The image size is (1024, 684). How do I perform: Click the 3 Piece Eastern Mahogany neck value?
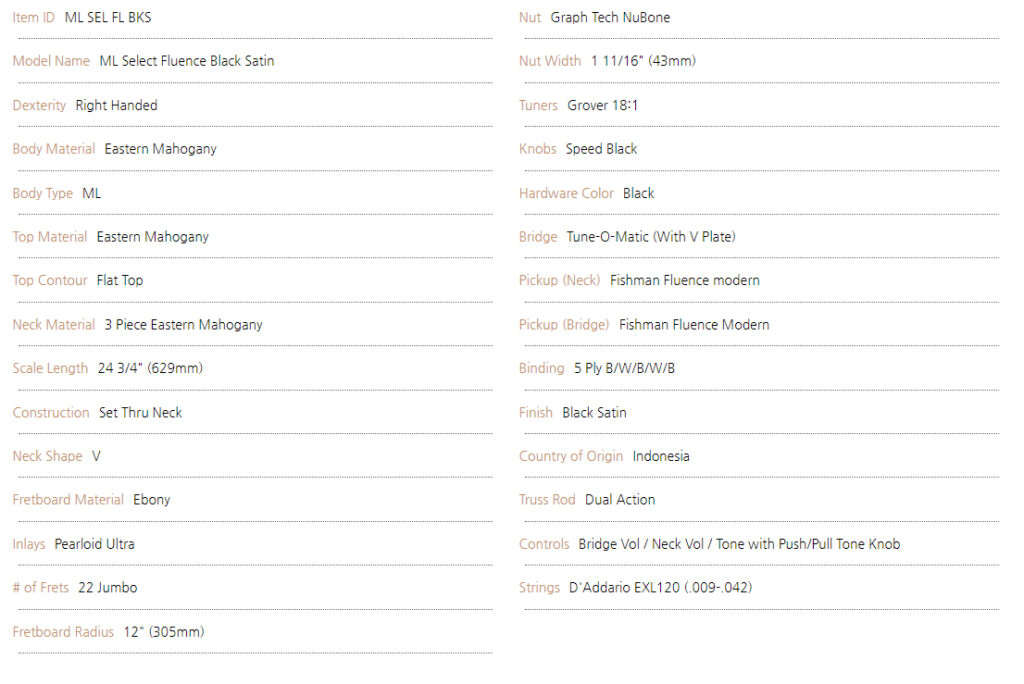click(x=184, y=325)
